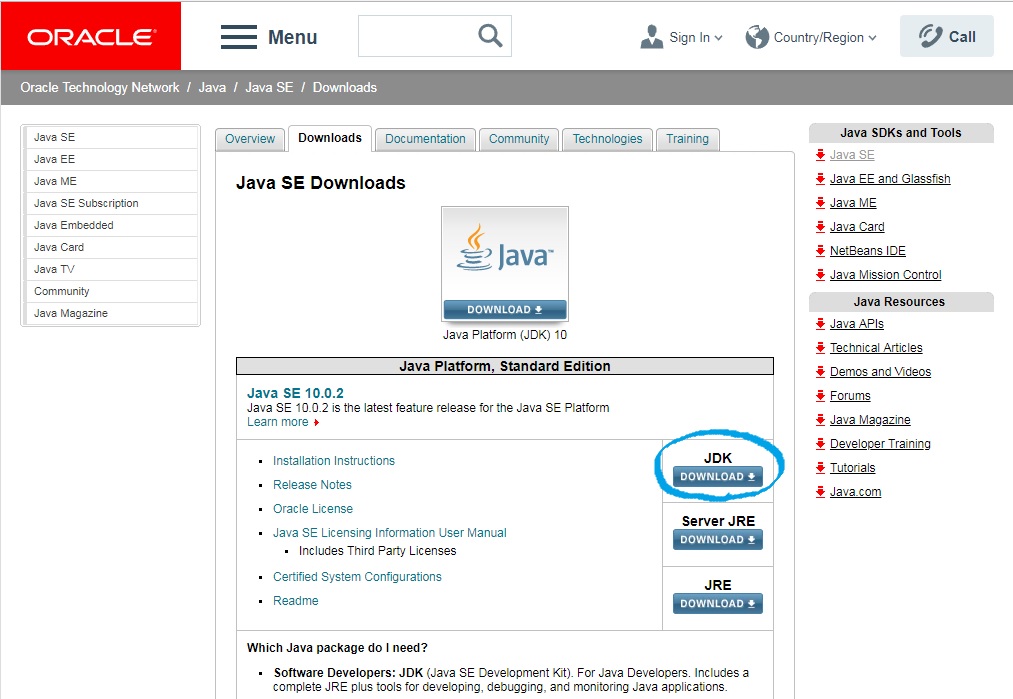The height and width of the screenshot is (699, 1013).
Task: Click the red arrow next to Learn more
Action: click(x=317, y=423)
